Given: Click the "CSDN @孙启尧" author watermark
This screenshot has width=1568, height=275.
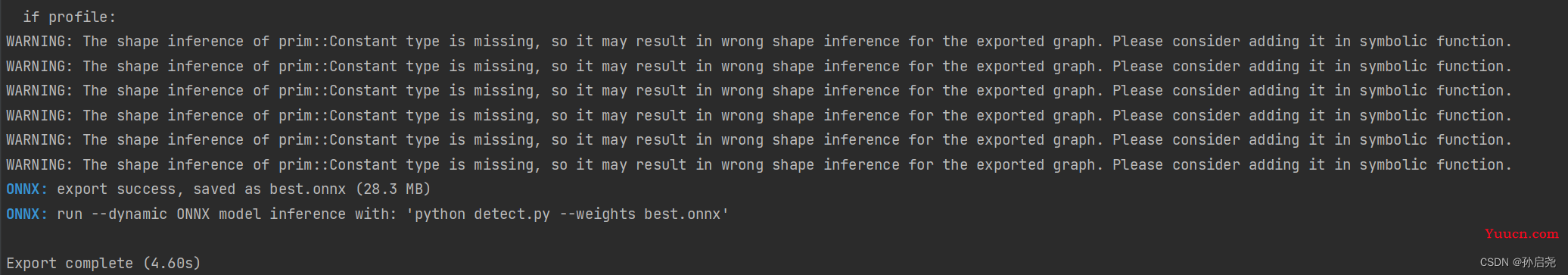Looking at the screenshot, I should (x=1518, y=262).
